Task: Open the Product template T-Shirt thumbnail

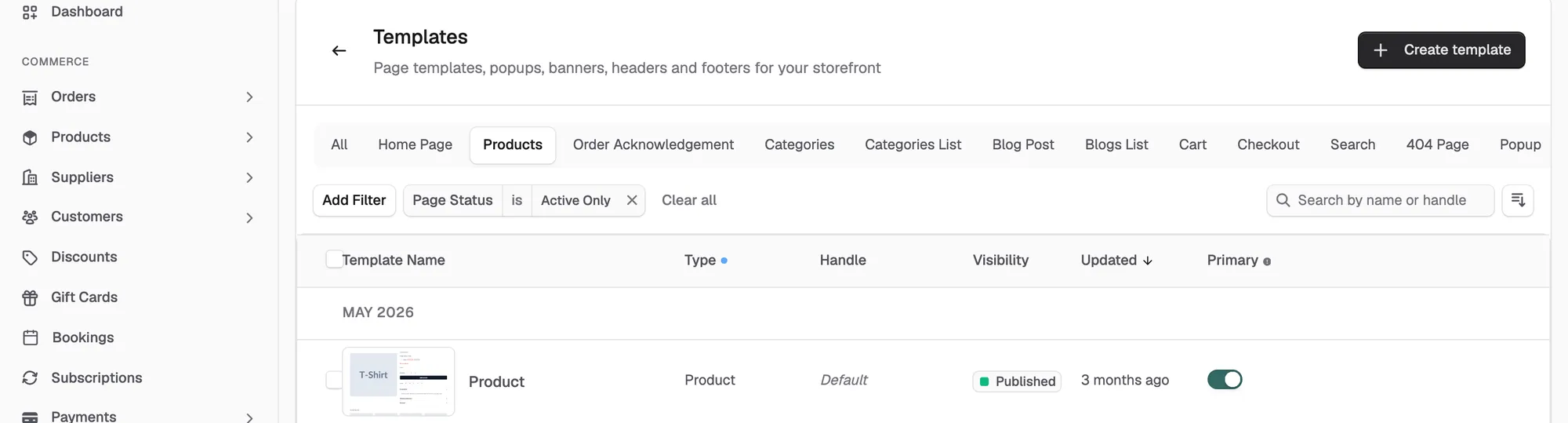Action: (398, 381)
